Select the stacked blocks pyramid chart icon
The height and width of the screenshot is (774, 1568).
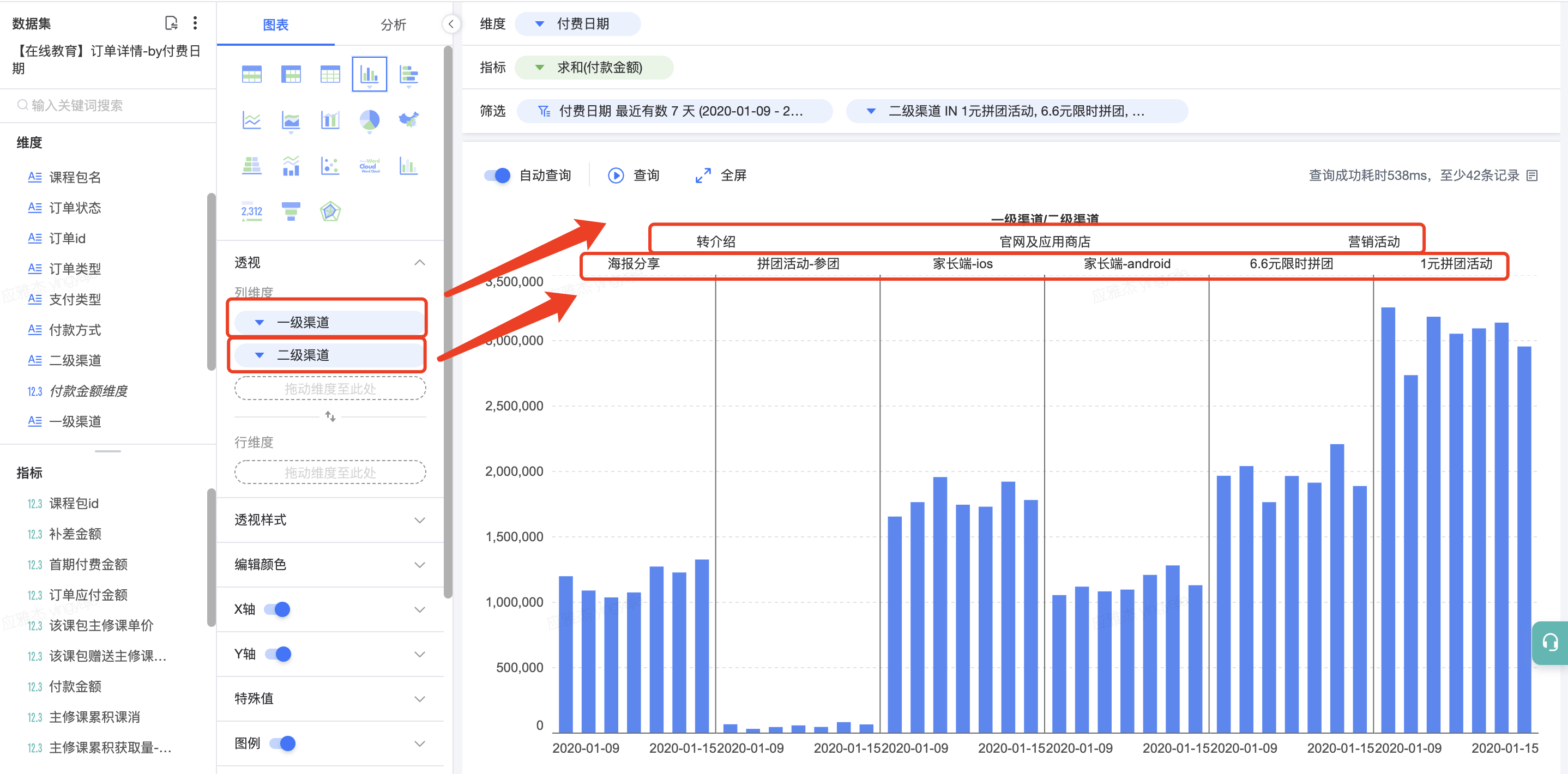pos(251,166)
